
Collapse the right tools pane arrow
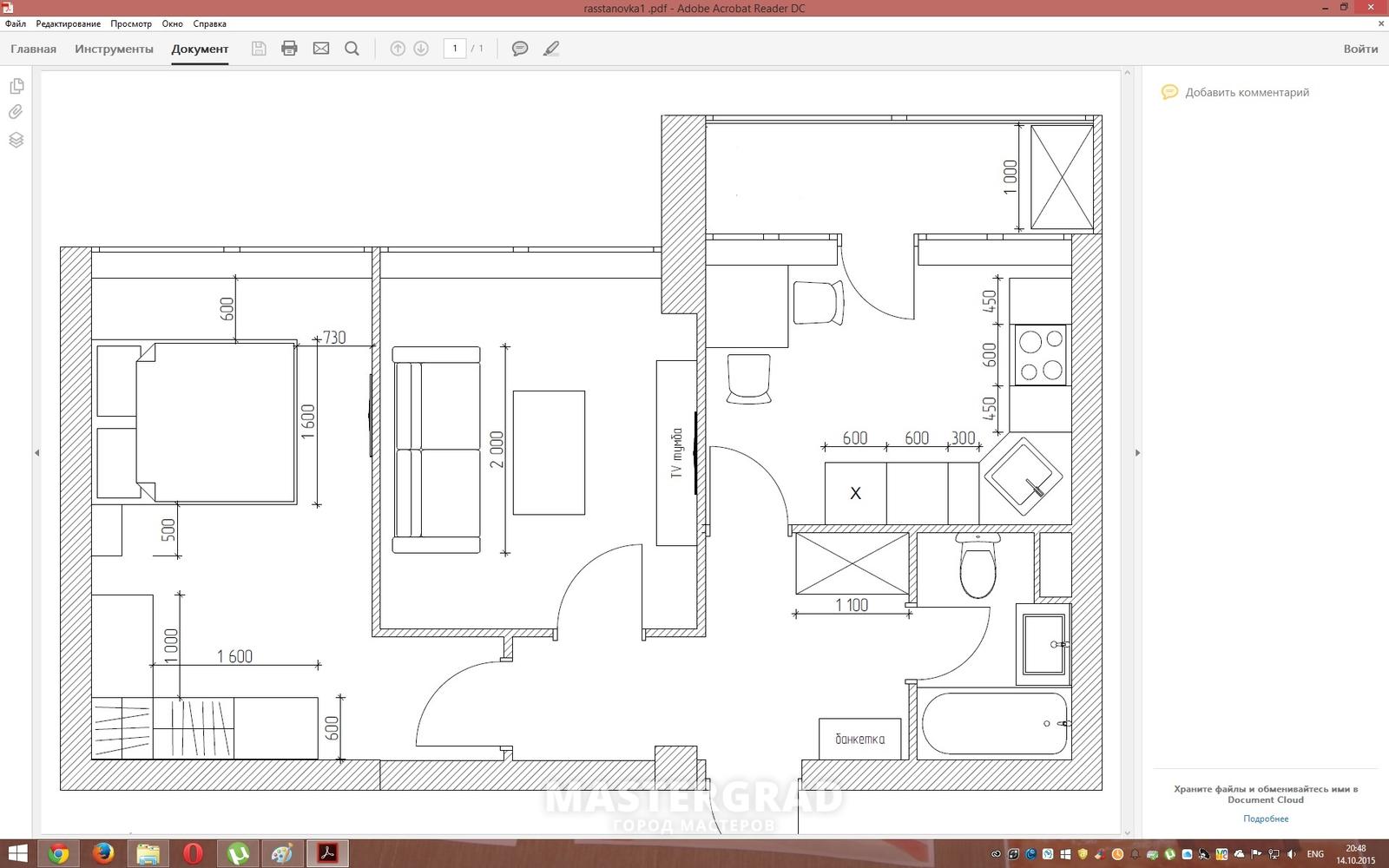(x=1137, y=452)
